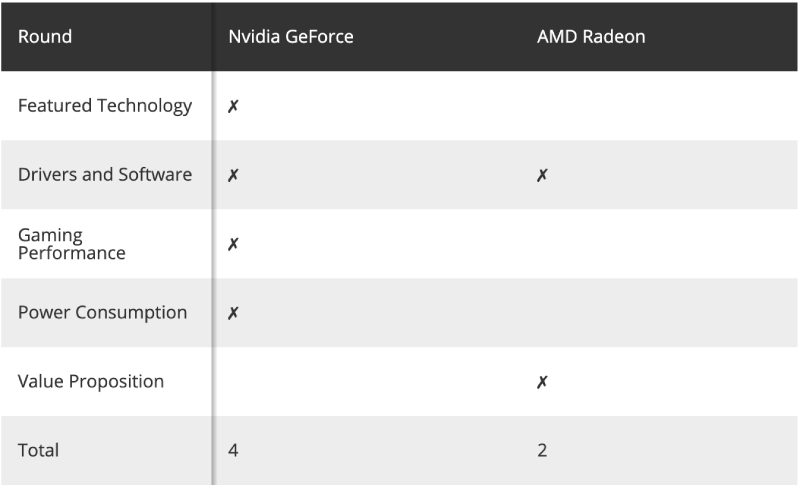
Task: Select AMD's total score of 2
Action: (x=542, y=451)
